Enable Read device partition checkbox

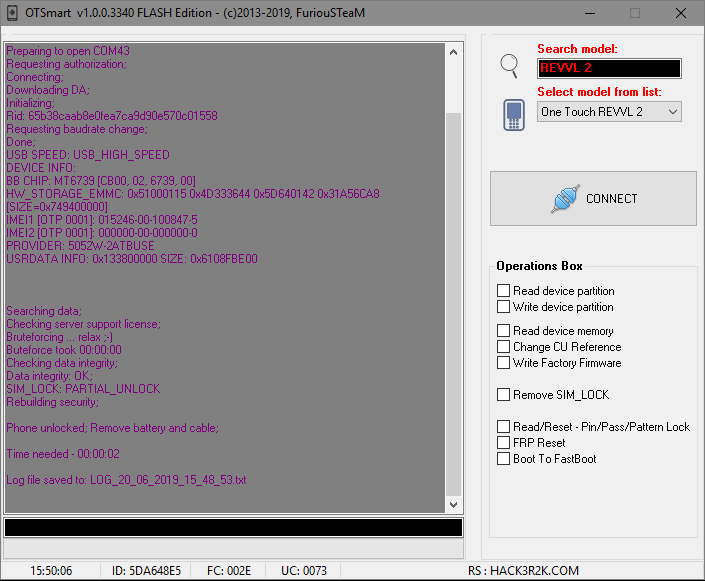[x=503, y=290]
